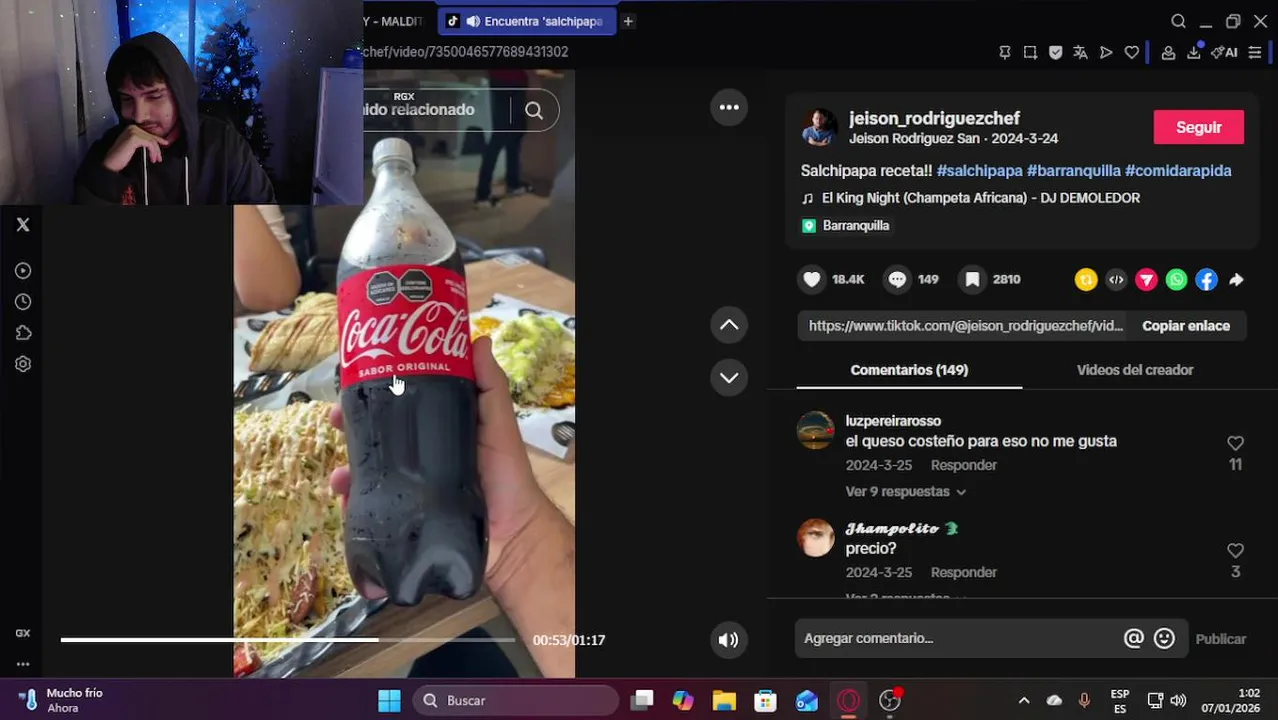The width and height of the screenshot is (1278, 720).
Task: Click 'Publicar' to post comment
Action: coord(1221,639)
